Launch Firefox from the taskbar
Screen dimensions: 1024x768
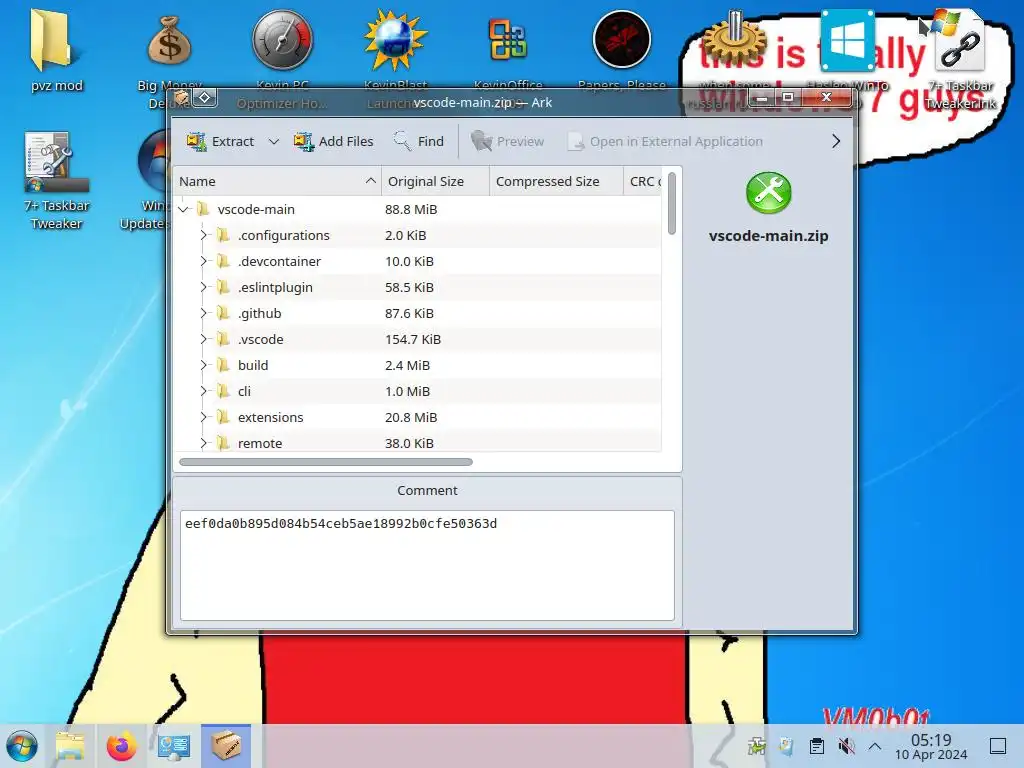coord(122,746)
